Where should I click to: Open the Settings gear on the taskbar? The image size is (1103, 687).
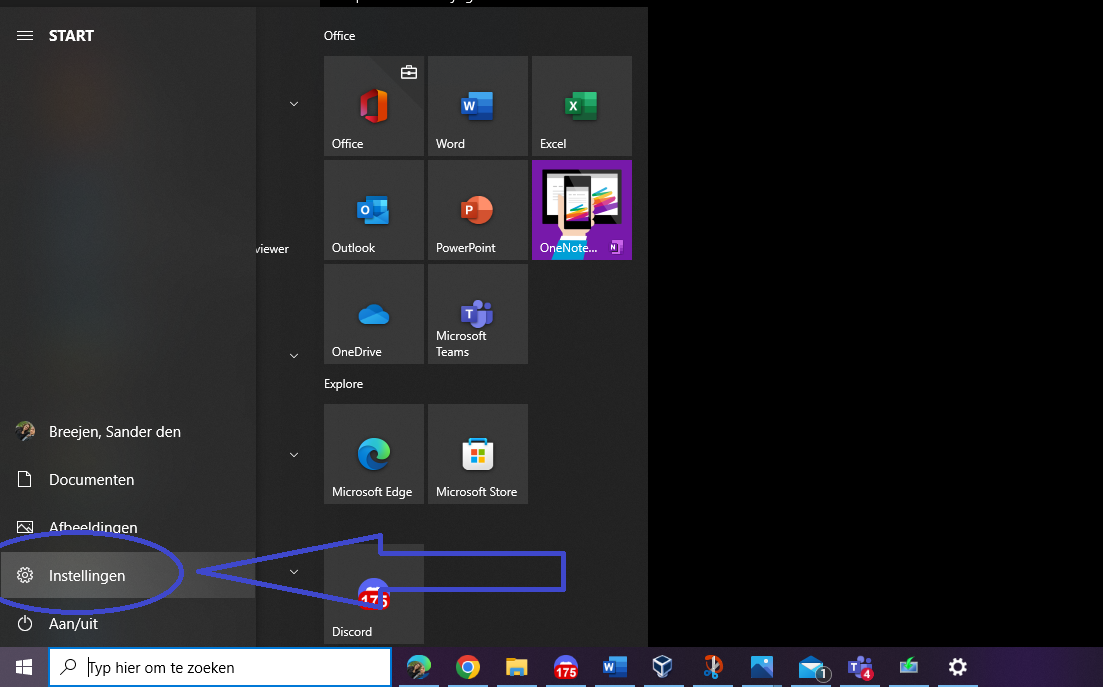[957, 667]
